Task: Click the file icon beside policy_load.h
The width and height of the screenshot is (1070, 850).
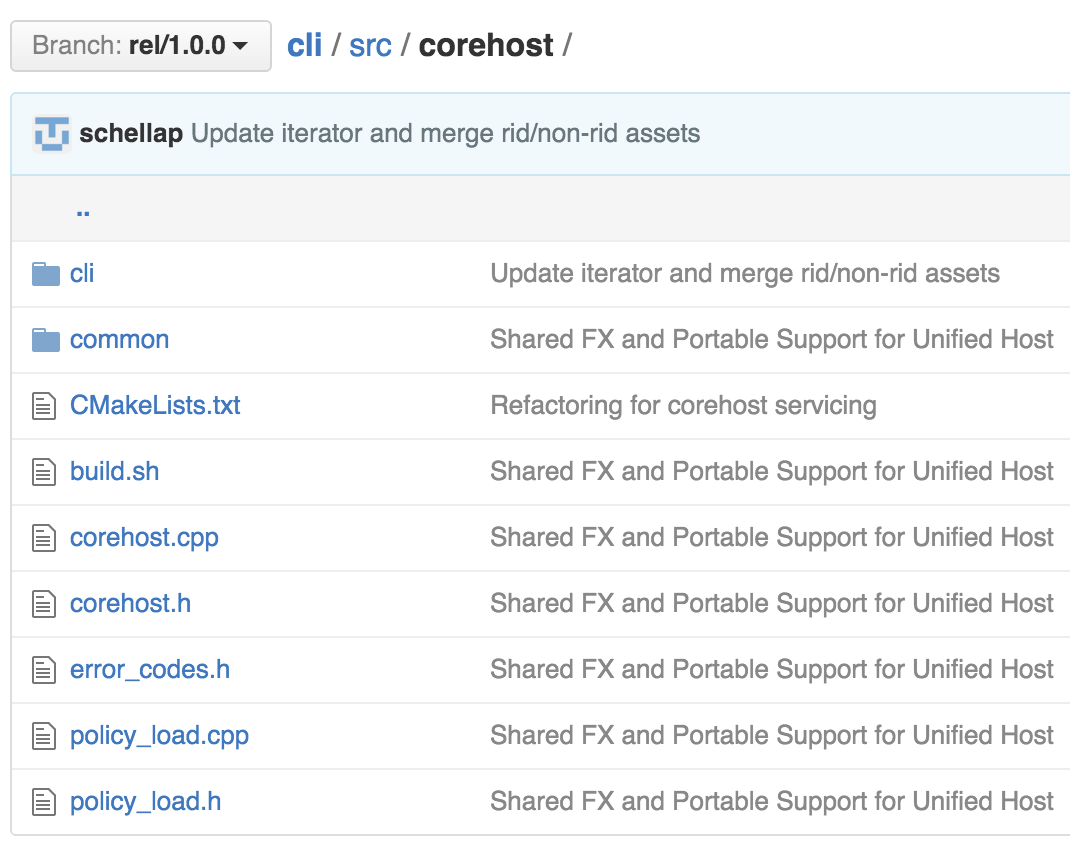Action: coord(44,801)
